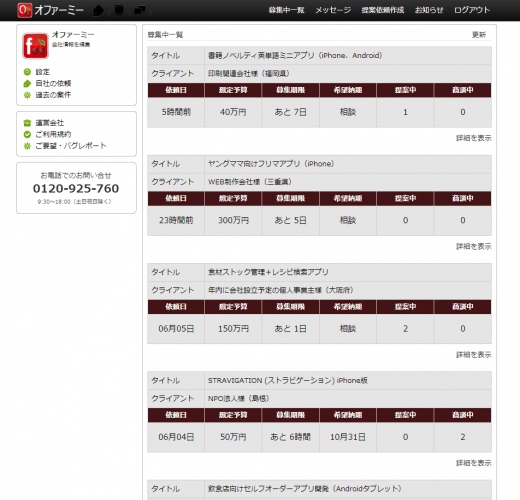Click the green tag icon beside 自社の依頼

click(x=27, y=83)
